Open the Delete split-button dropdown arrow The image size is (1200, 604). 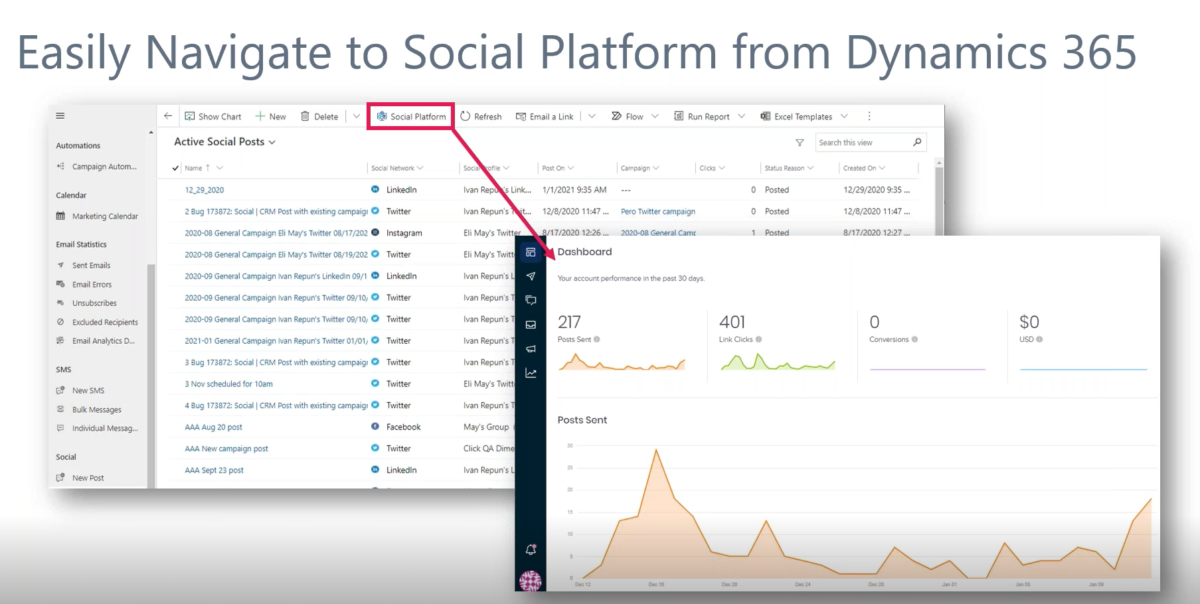(356, 116)
